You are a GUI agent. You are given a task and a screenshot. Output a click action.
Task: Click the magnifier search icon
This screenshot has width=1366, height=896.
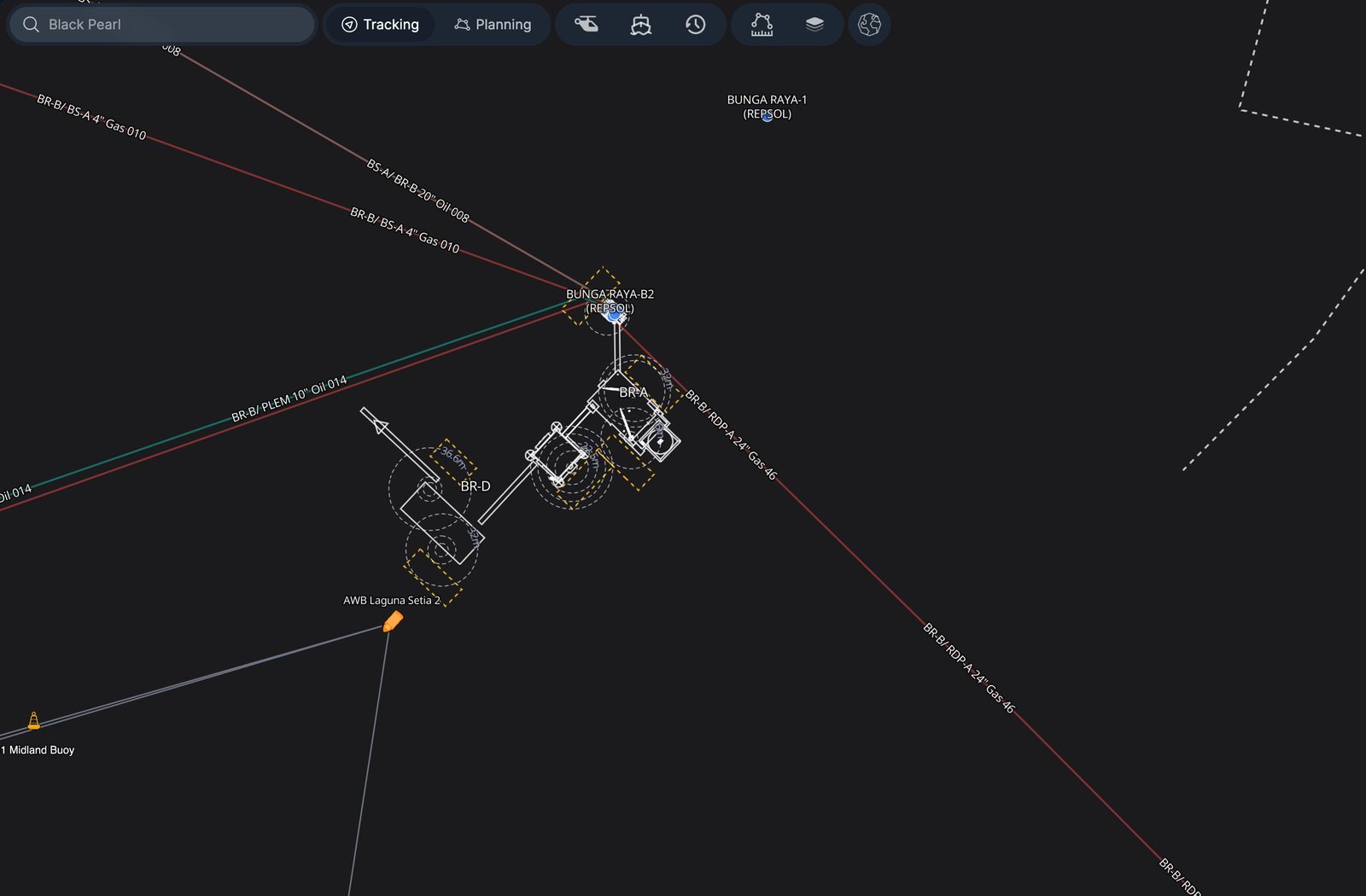pos(32,25)
